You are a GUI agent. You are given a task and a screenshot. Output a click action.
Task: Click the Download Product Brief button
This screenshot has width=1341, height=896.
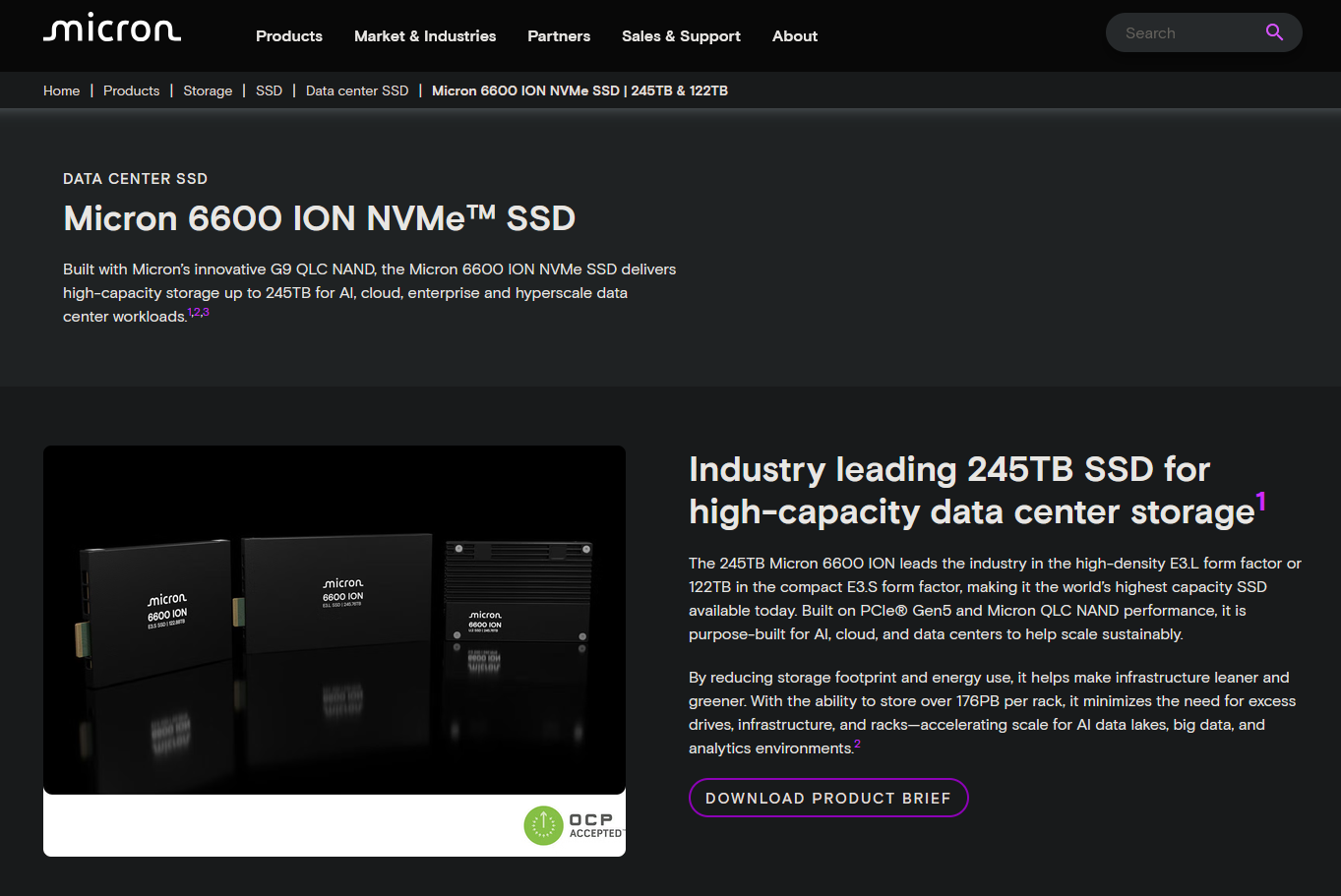(828, 798)
